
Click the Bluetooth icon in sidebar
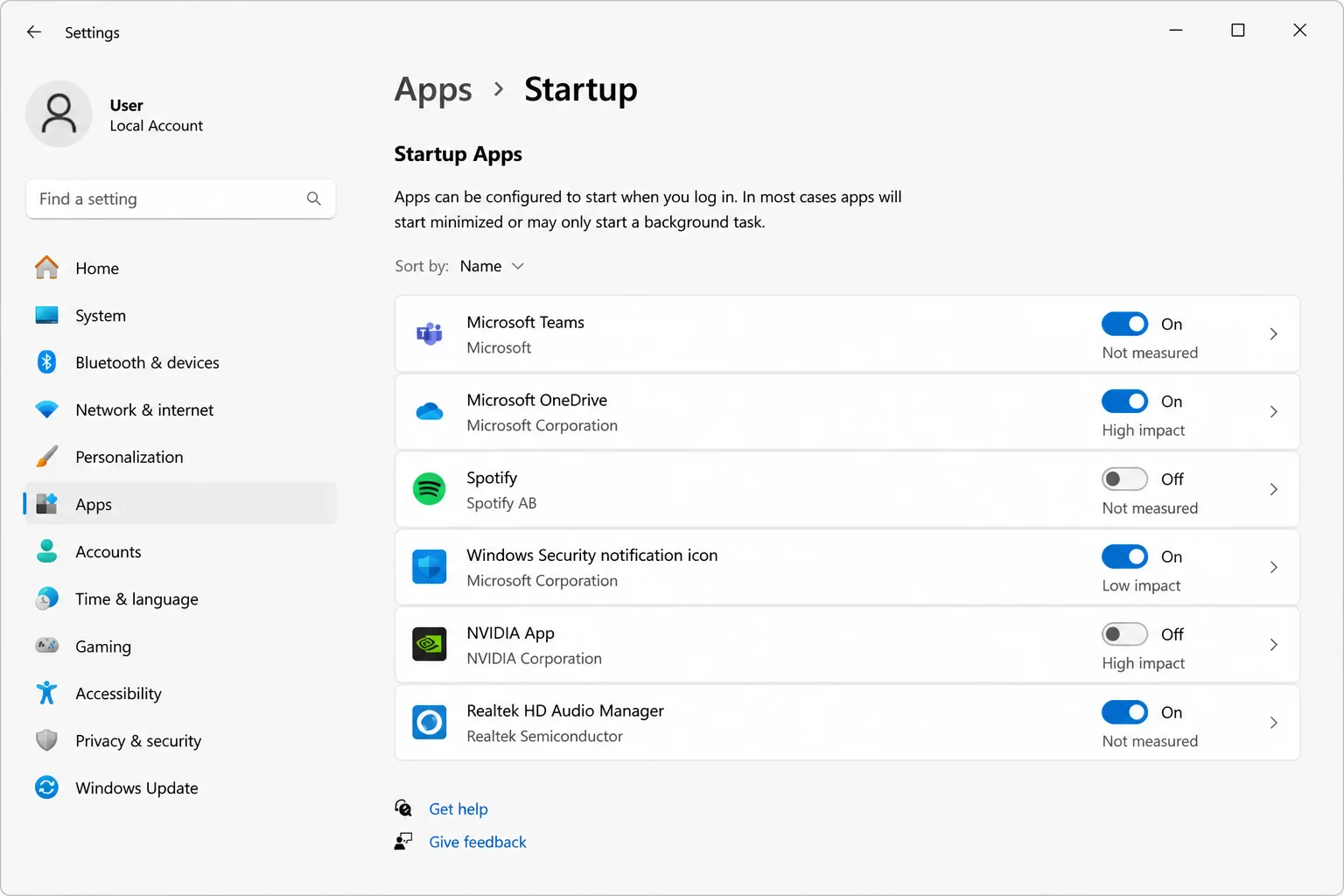coord(46,362)
